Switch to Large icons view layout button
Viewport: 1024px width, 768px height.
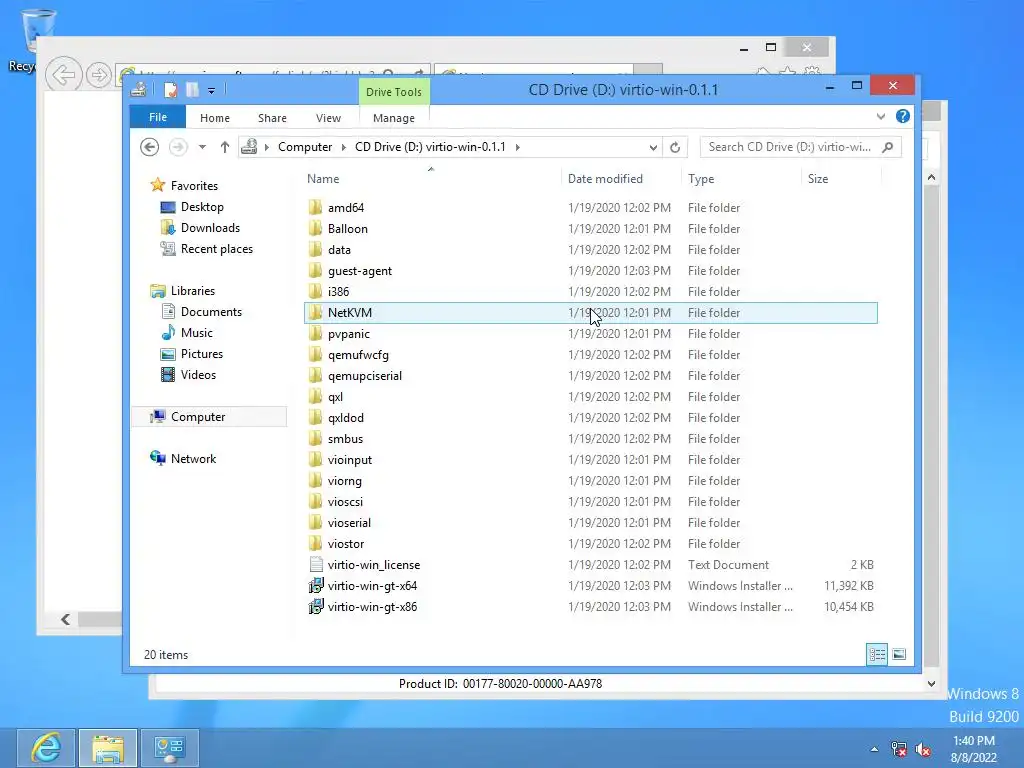click(x=899, y=654)
